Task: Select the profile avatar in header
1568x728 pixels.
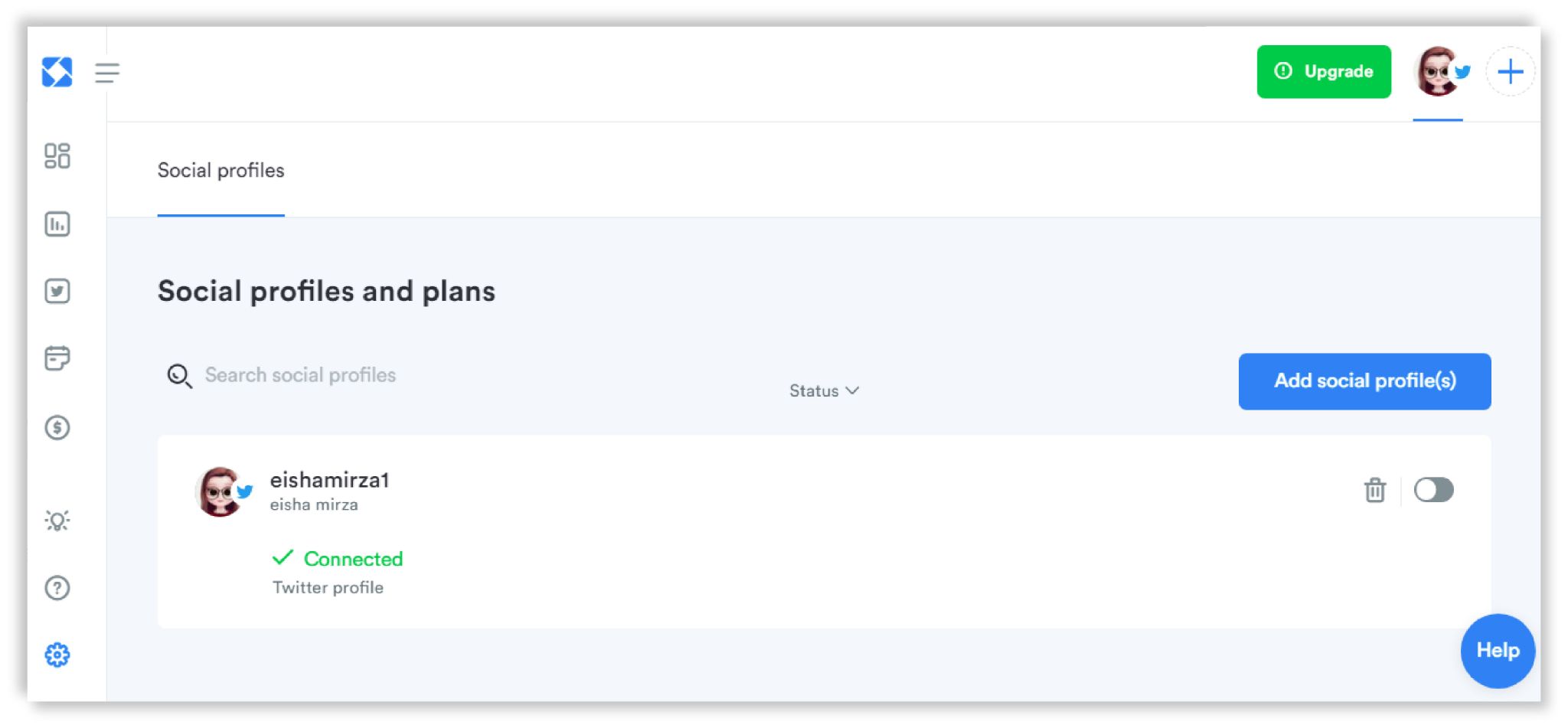Action: [x=1439, y=72]
